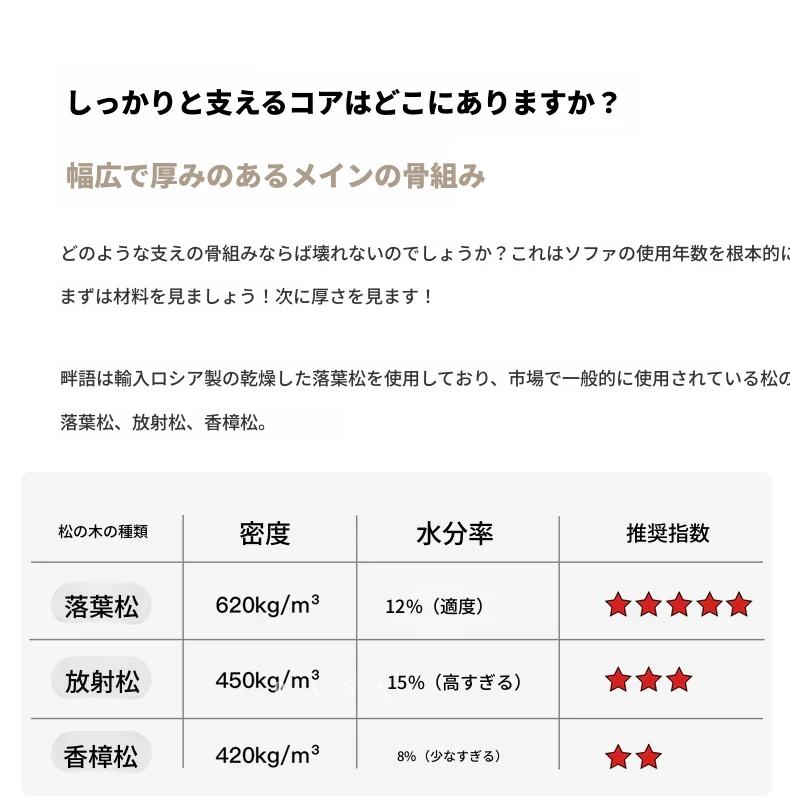This screenshot has height=808, width=790.
Task: Click the 密度 column header
Action: tap(265, 533)
